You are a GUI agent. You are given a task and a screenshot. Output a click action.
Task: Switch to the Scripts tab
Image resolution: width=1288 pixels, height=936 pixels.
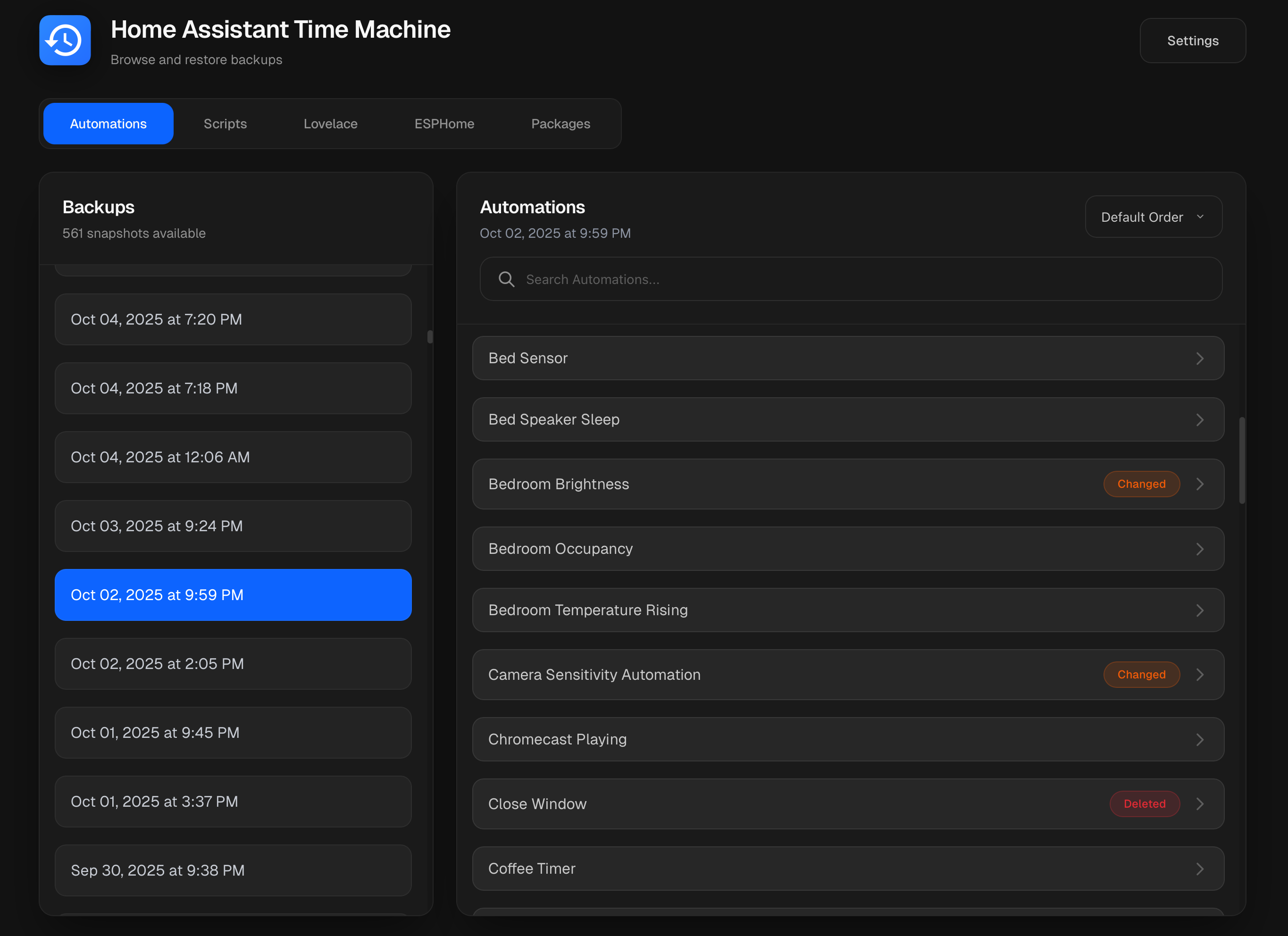(225, 124)
